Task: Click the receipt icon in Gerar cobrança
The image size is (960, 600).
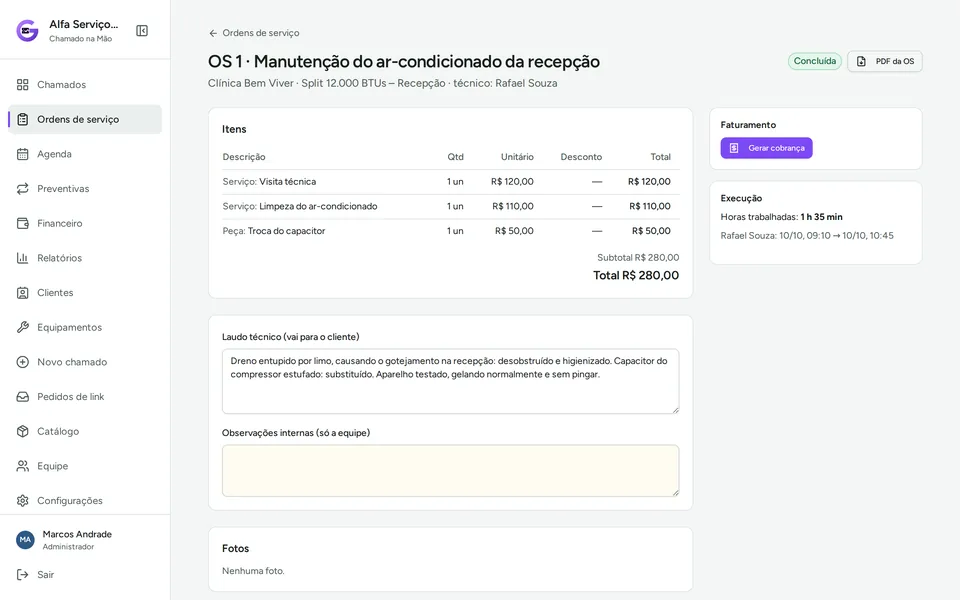Action: click(x=734, y=148)
